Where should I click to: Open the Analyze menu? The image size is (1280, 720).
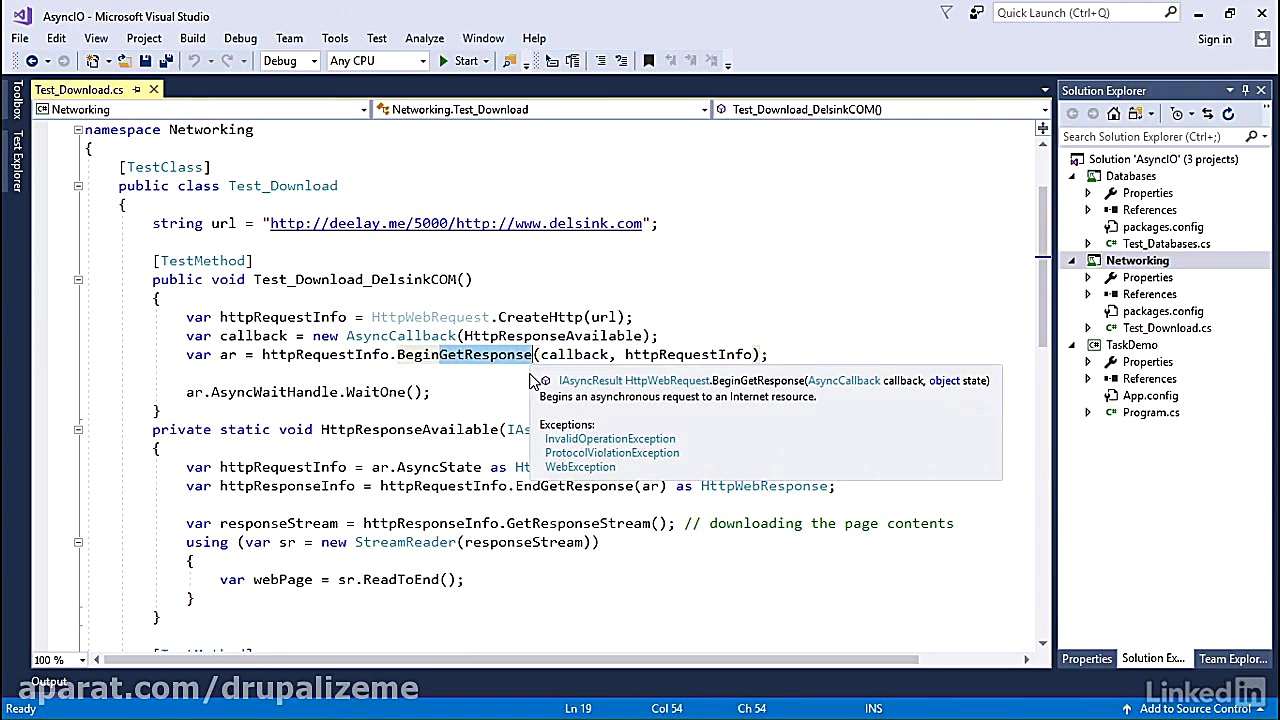coord(424,38)
